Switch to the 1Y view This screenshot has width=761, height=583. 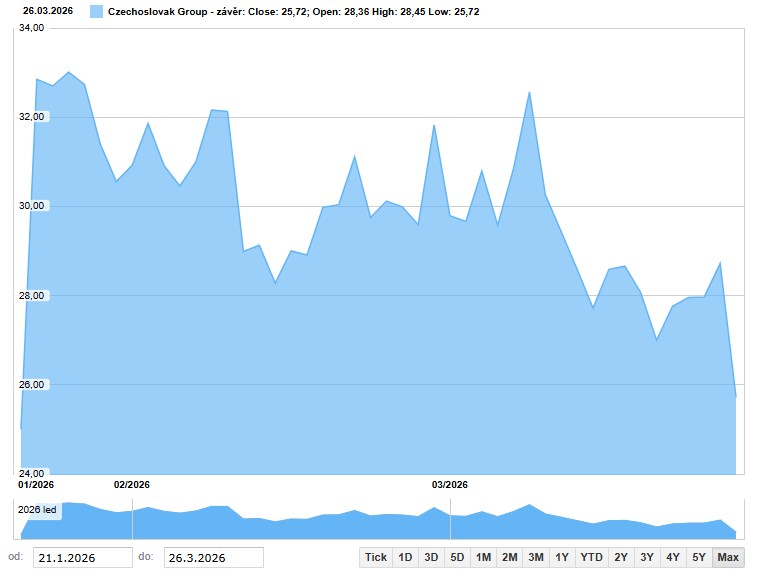(561, 557)
